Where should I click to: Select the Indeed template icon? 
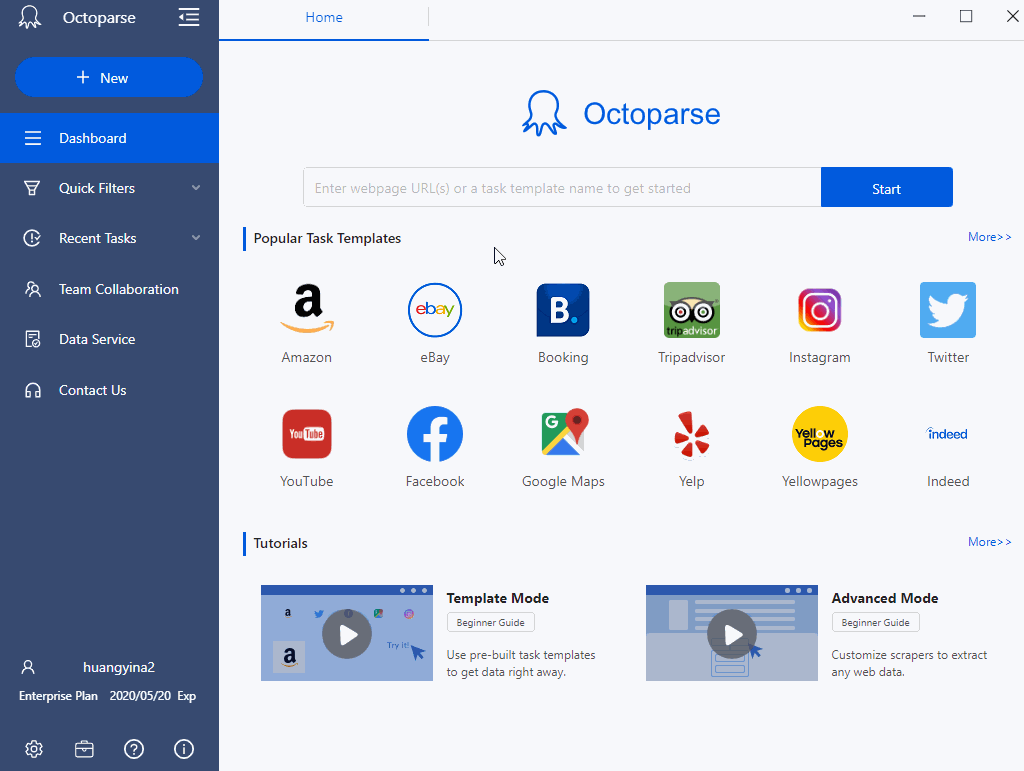pyautogui.click(x=948, y=433)
